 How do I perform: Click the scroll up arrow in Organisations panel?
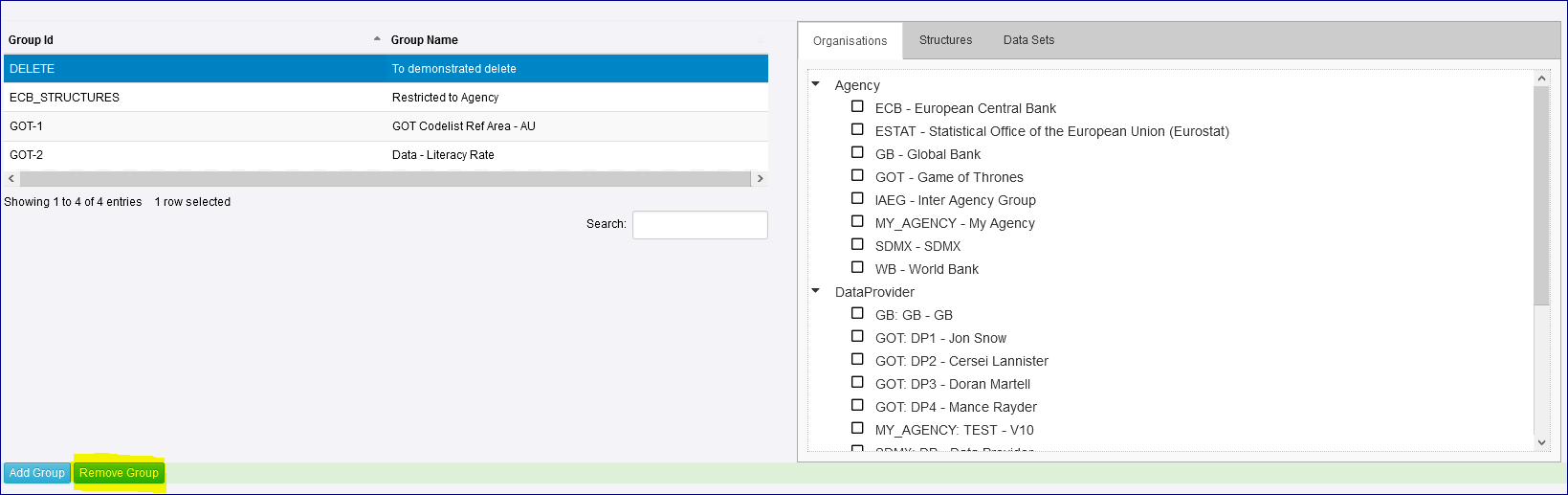pyautogui.click(x=1541, y=79)
